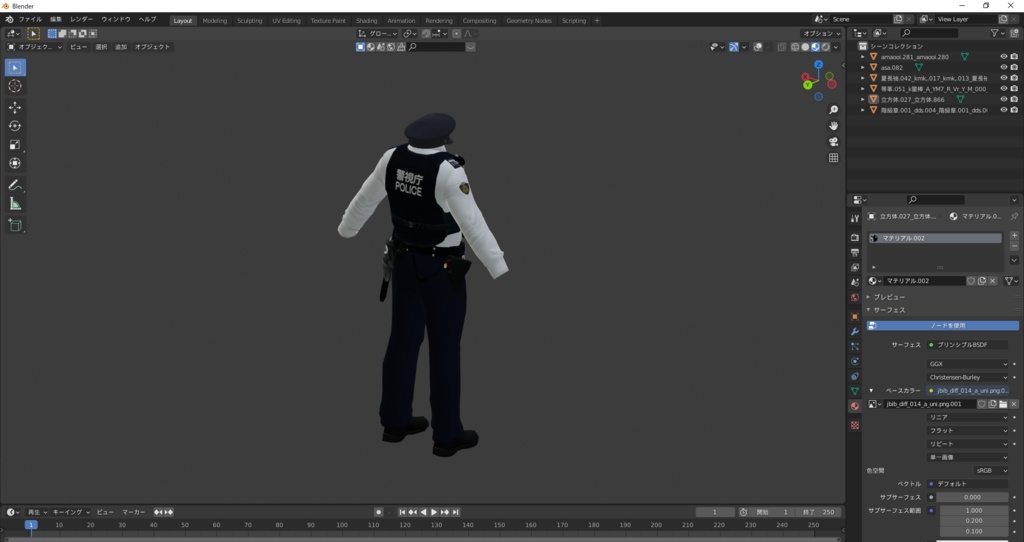Click the play animation button
This screenshot has width=1024, height=542.
click(434, 512)
